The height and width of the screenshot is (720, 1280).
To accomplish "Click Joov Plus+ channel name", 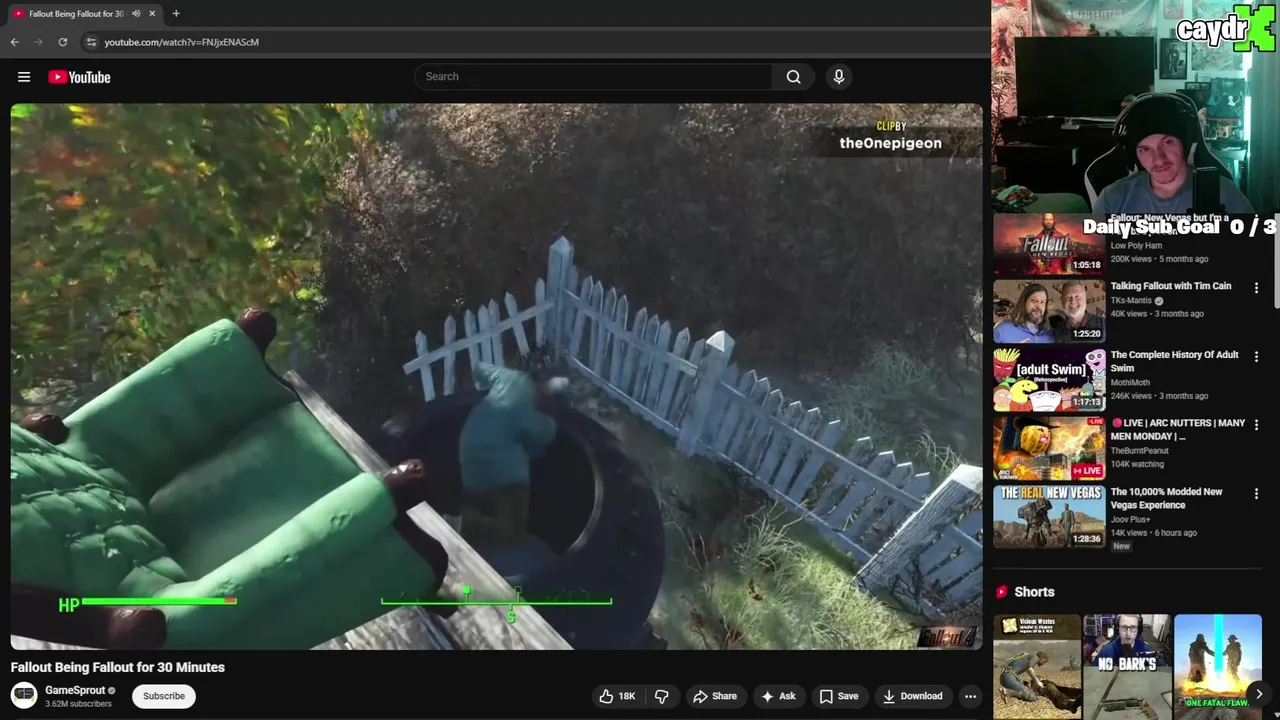I will tap(1131, 520).
